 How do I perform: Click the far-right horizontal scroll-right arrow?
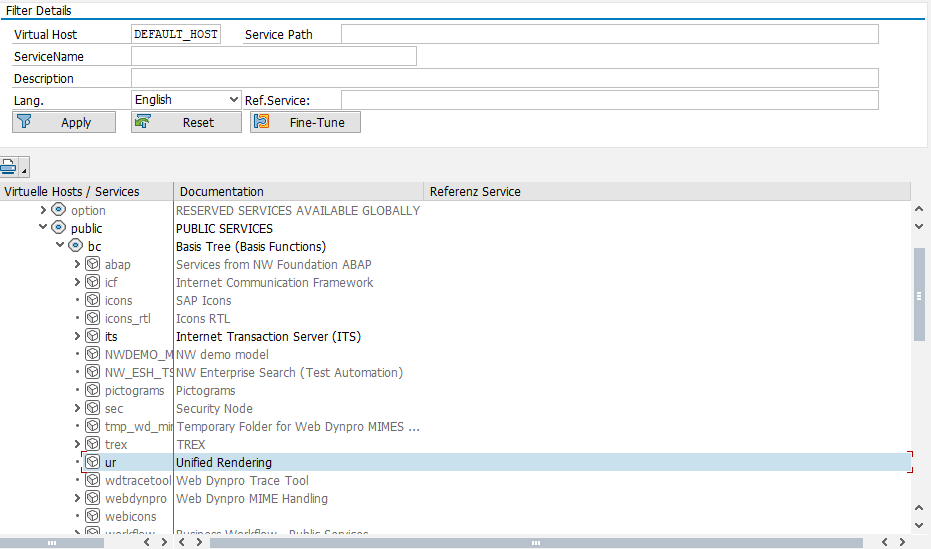902,542
